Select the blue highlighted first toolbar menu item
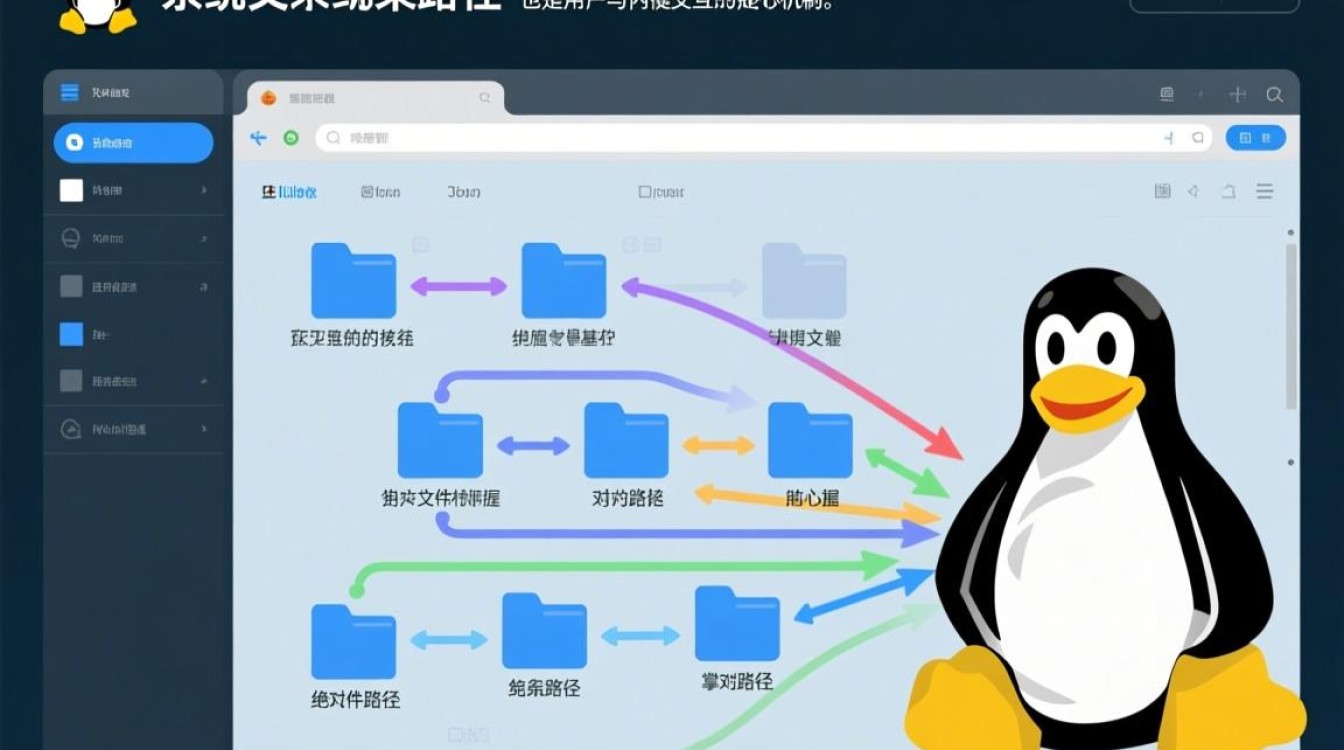The width and height of the screenshot is (1344, 750). tap(289, 192)
